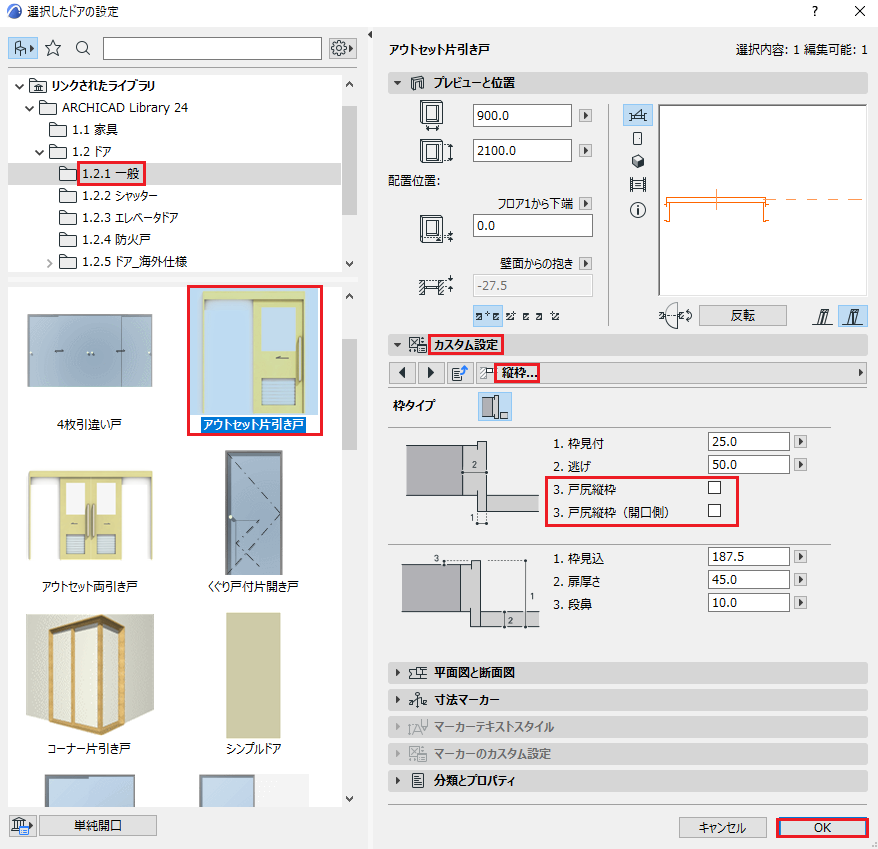Click the door width field 900.0

(522, 115)
